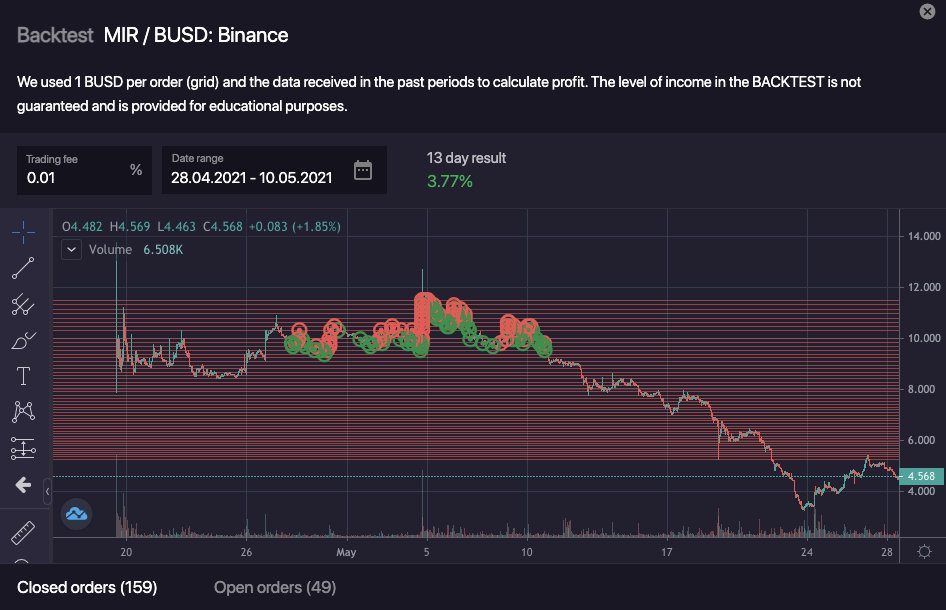
Task: Click the date range 28.04.2021 - 10.05.2021 field
Action: (252, 178)
